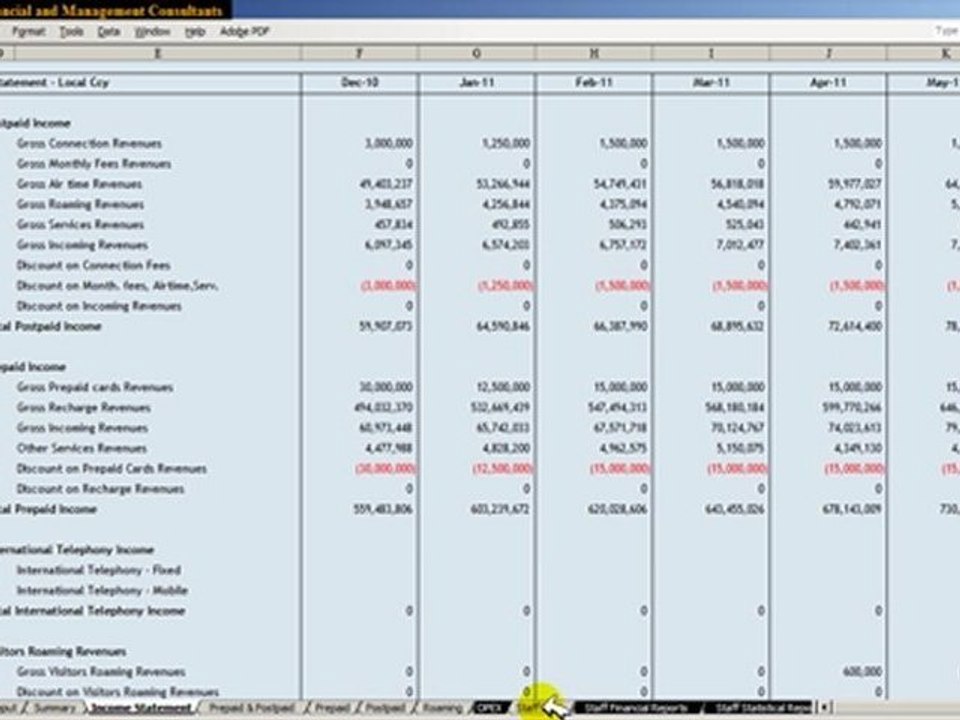Select the Gross Roaming Revenues label
Screen dimensions: 960x720
click(x=80, y=204)
